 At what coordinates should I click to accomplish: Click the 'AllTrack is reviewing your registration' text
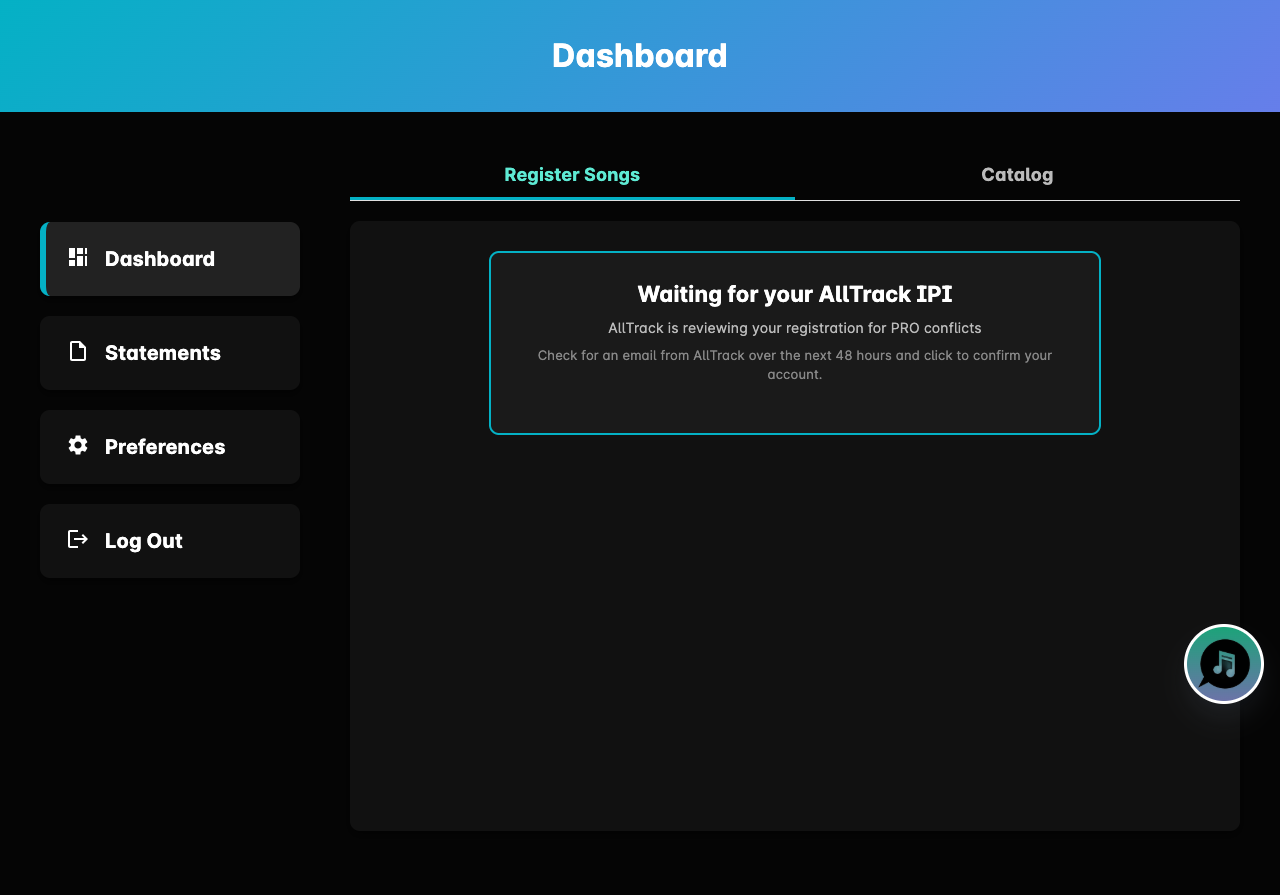pos(795,328)
